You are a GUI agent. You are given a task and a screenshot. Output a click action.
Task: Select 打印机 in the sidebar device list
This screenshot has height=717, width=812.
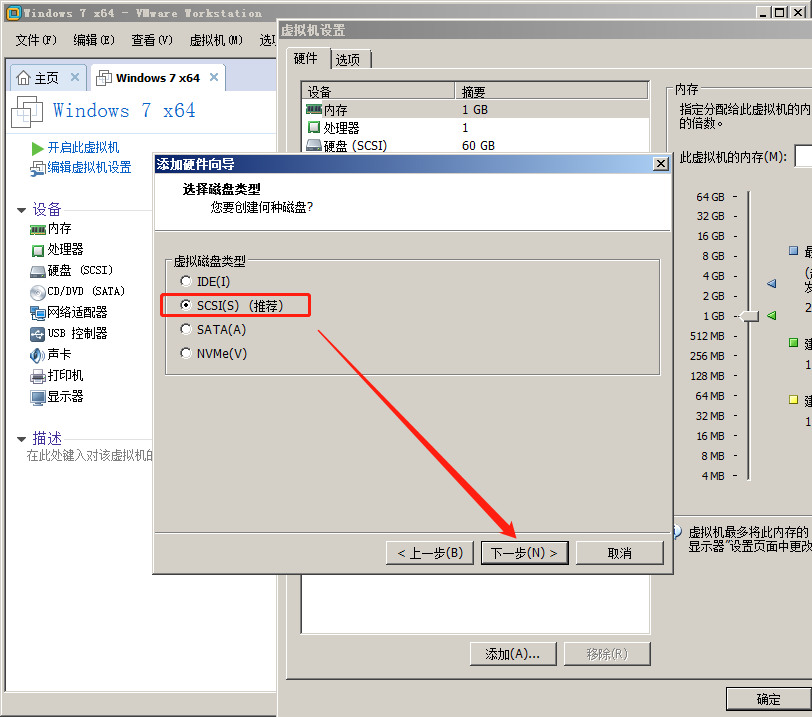65,375
